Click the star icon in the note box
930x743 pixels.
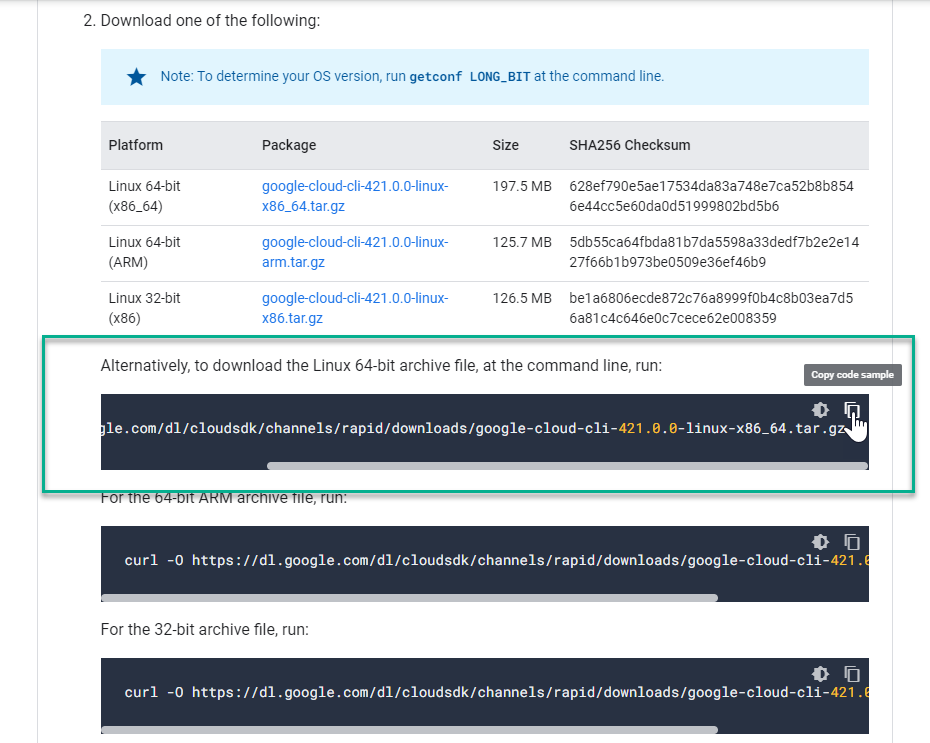(136, 76)
